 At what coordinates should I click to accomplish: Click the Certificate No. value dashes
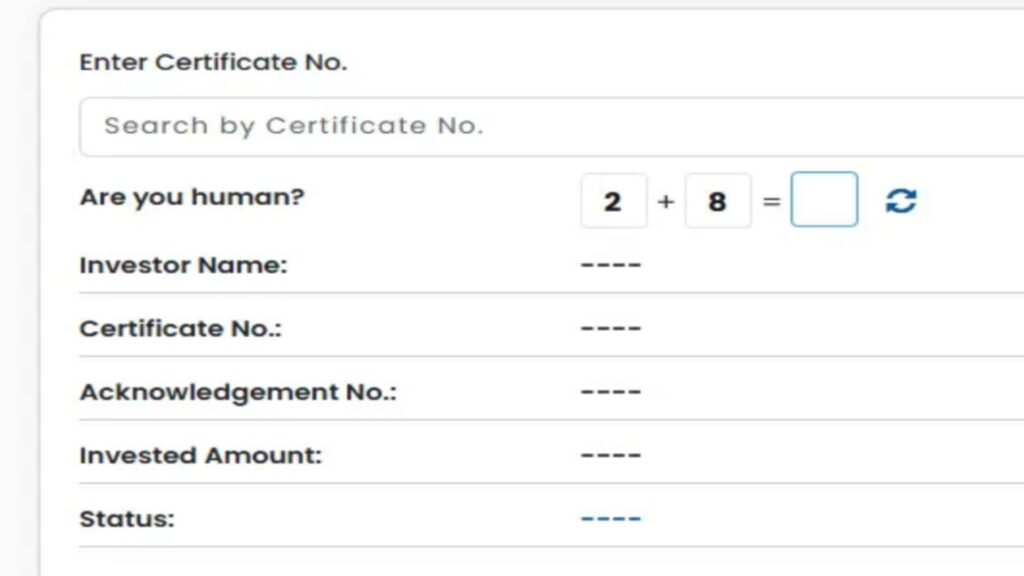click(611, 328)
